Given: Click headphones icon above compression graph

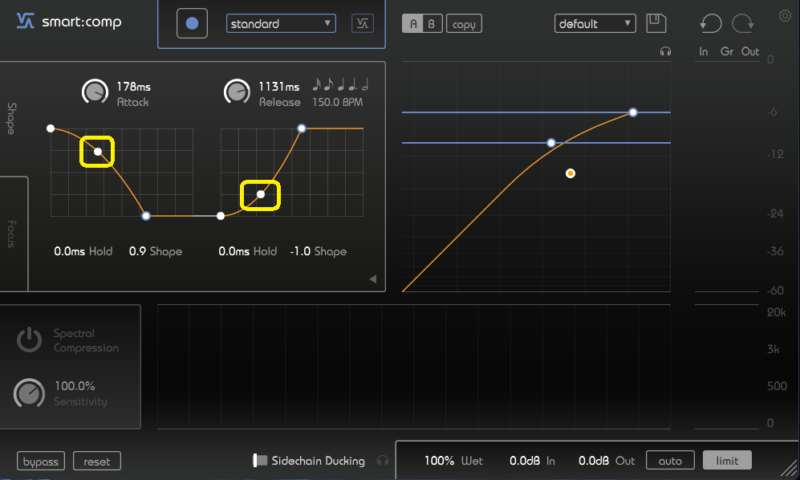Looking at the screenshot, I should pos(665,51).
